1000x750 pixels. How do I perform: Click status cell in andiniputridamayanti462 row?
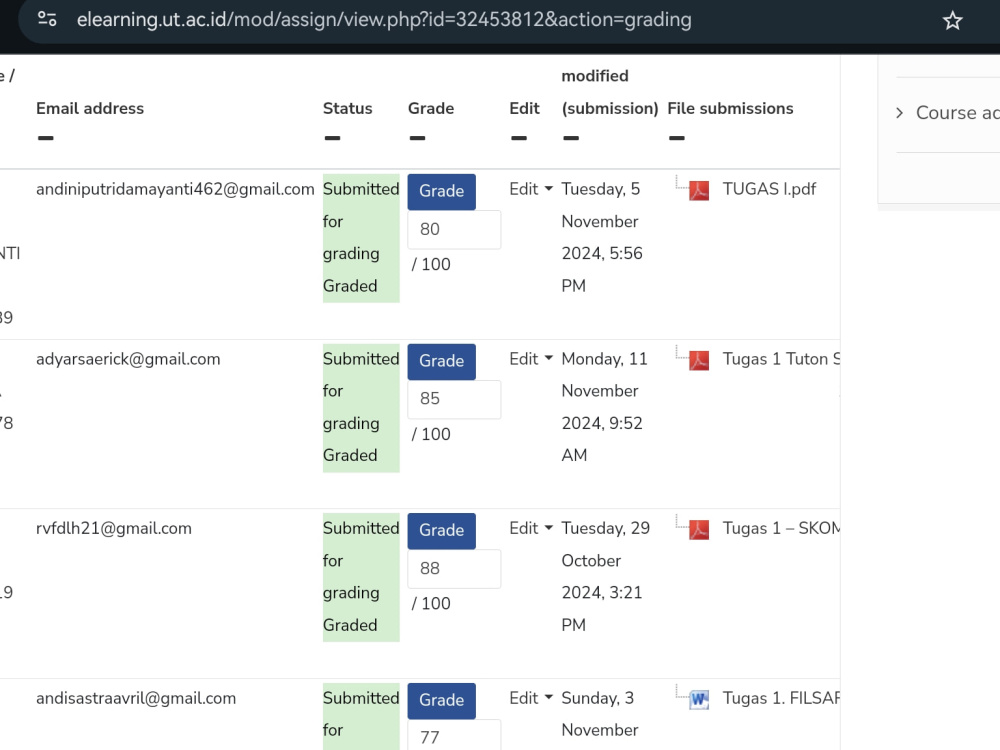361,238
